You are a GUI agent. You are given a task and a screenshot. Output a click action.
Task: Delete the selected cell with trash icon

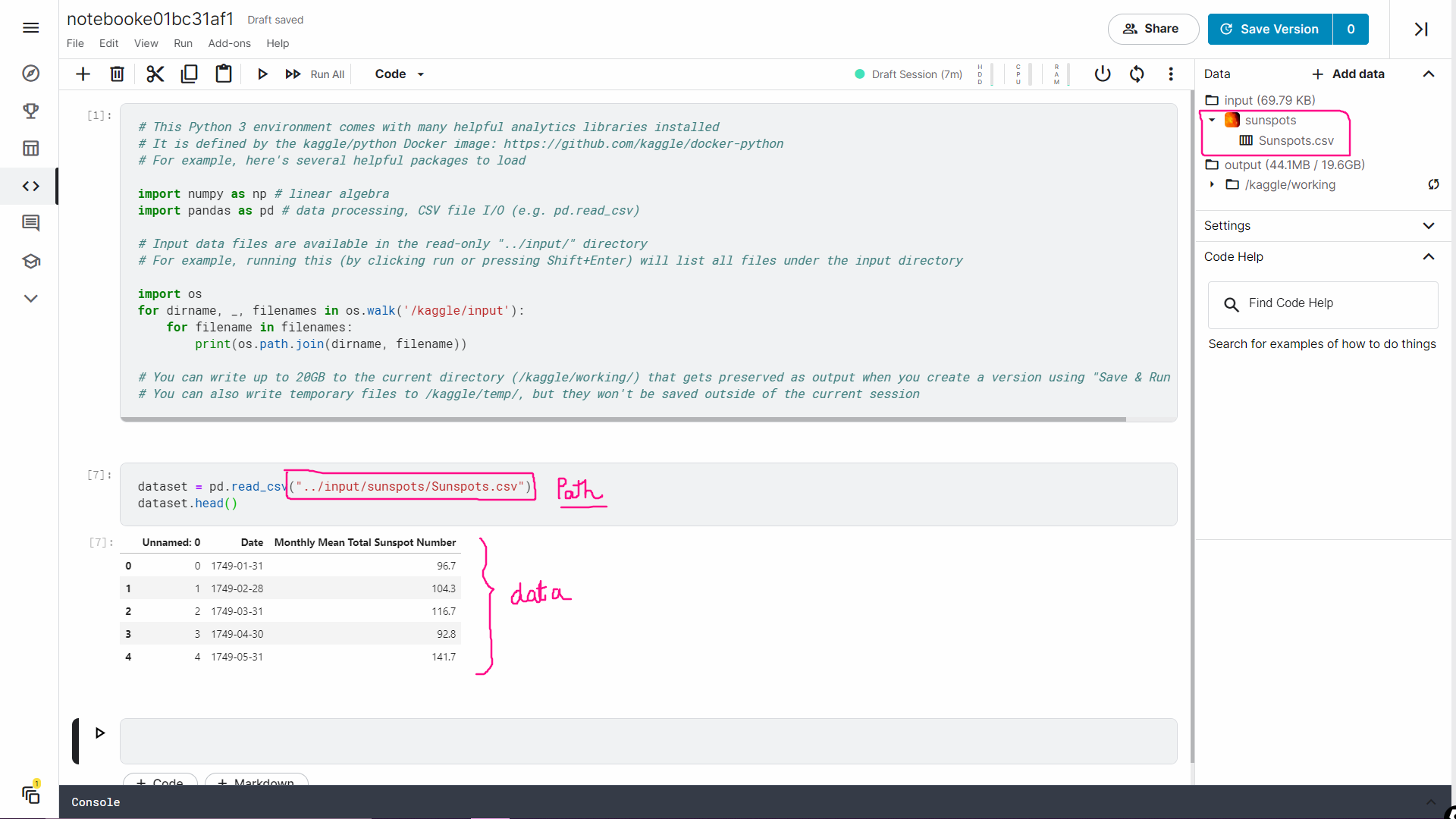117,74
